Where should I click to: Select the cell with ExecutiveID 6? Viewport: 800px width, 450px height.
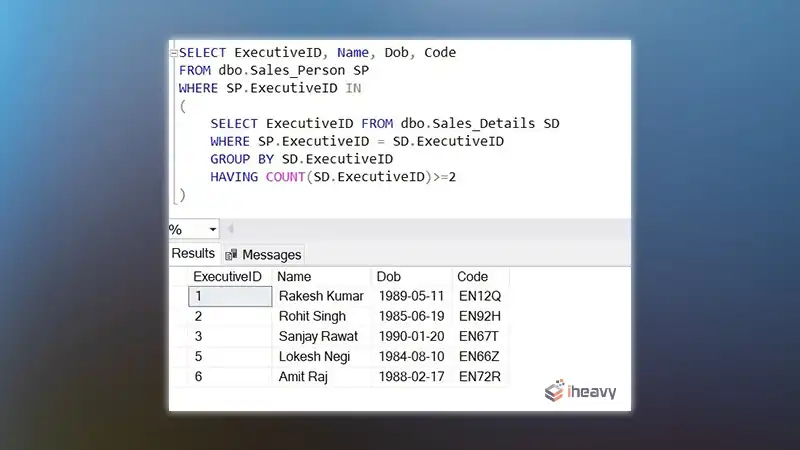pyautogui.click(x=230, y=377)
